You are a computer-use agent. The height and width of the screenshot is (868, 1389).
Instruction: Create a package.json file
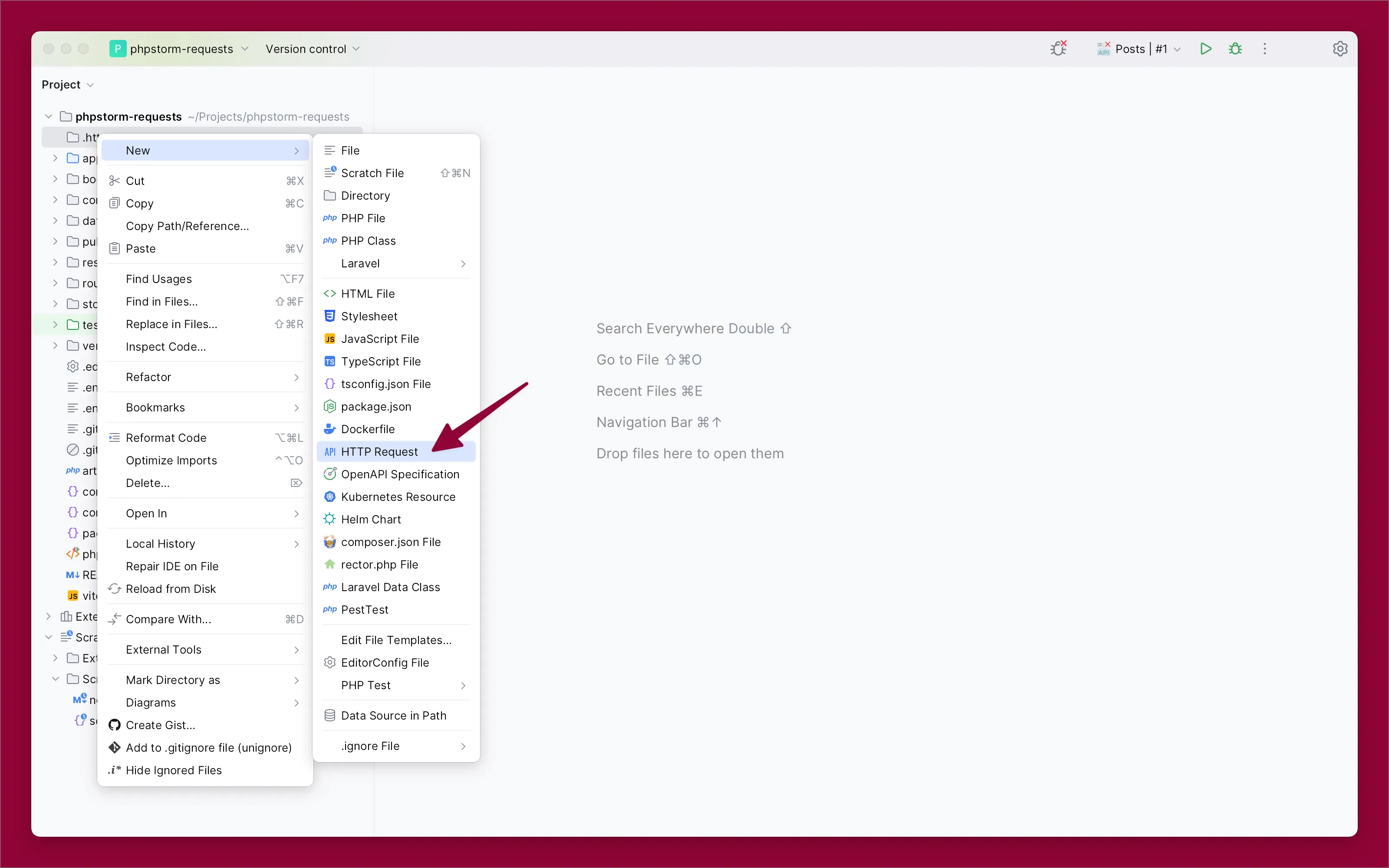pos(396,407)
